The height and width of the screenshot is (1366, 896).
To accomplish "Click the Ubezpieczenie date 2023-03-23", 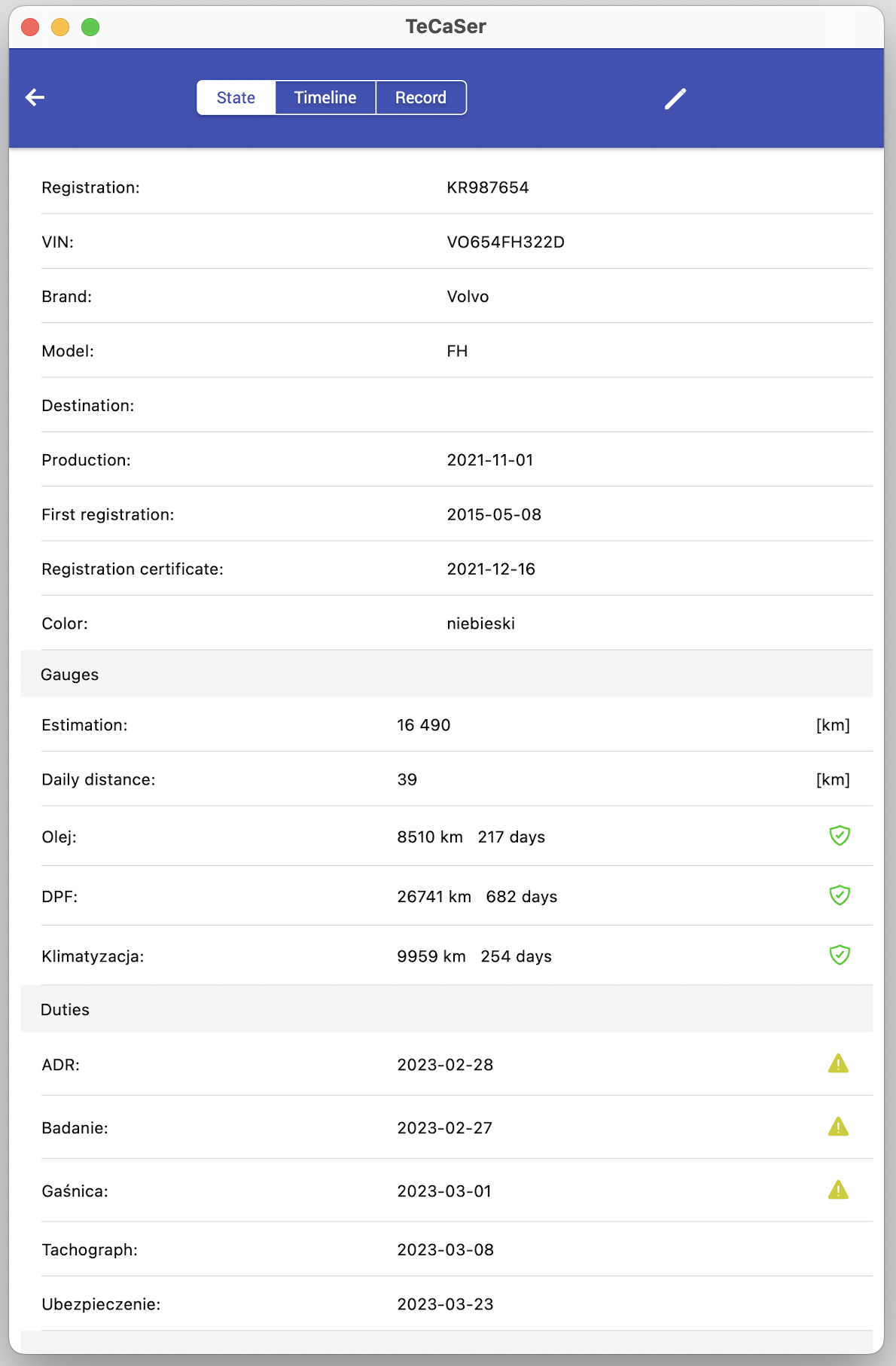I will click(446, 1304).
